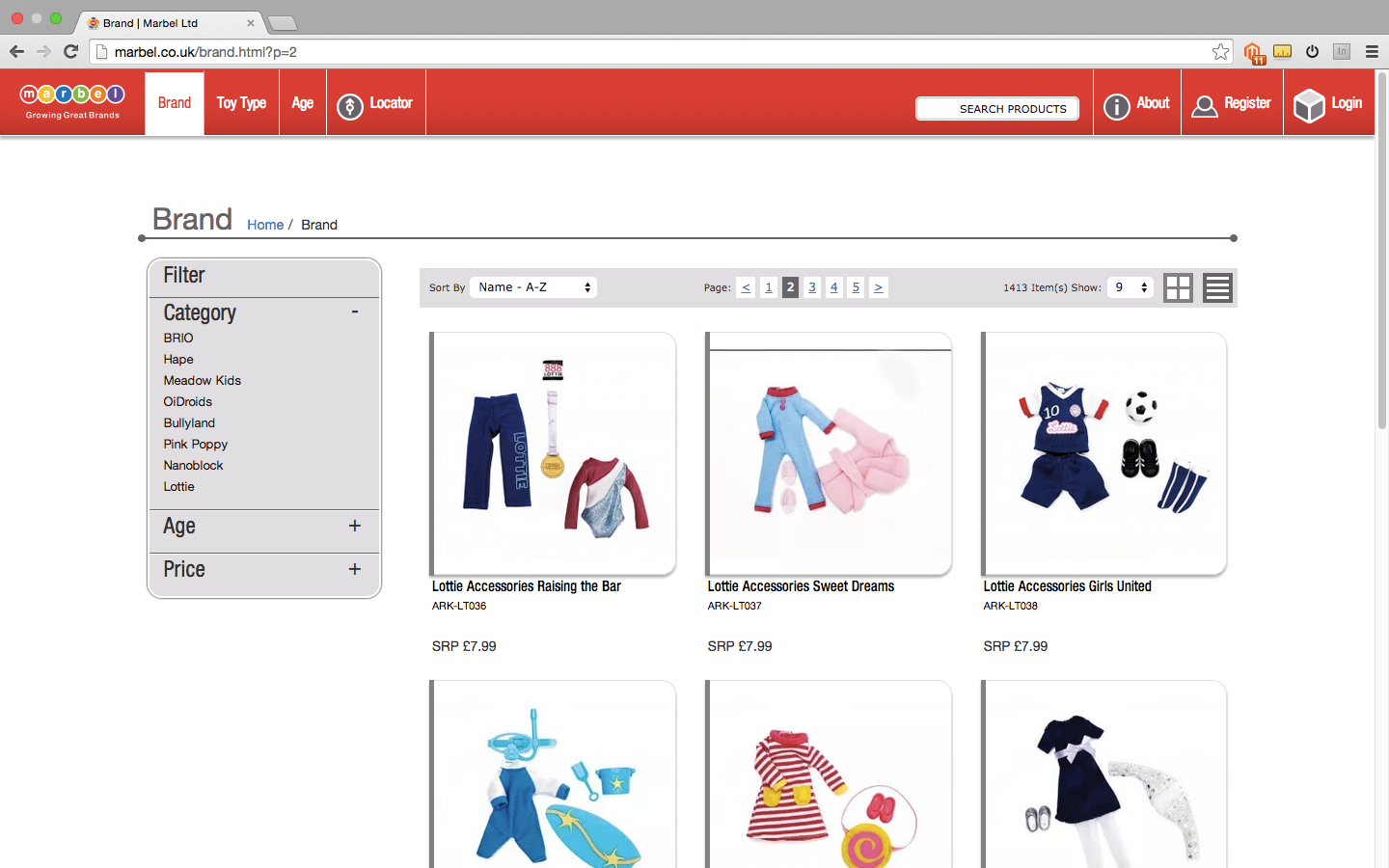The image size is (1389, 868).
Task: Click the page vertical scrollbar
Action: (1381, 251)
